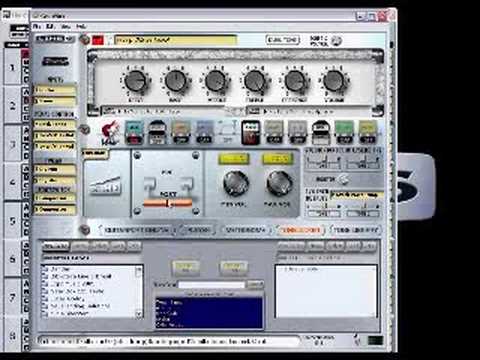Select the tan stompbox pedal in the chain
Image resolution: width=480 pixels, height=360 pixels.
[181, 132]
